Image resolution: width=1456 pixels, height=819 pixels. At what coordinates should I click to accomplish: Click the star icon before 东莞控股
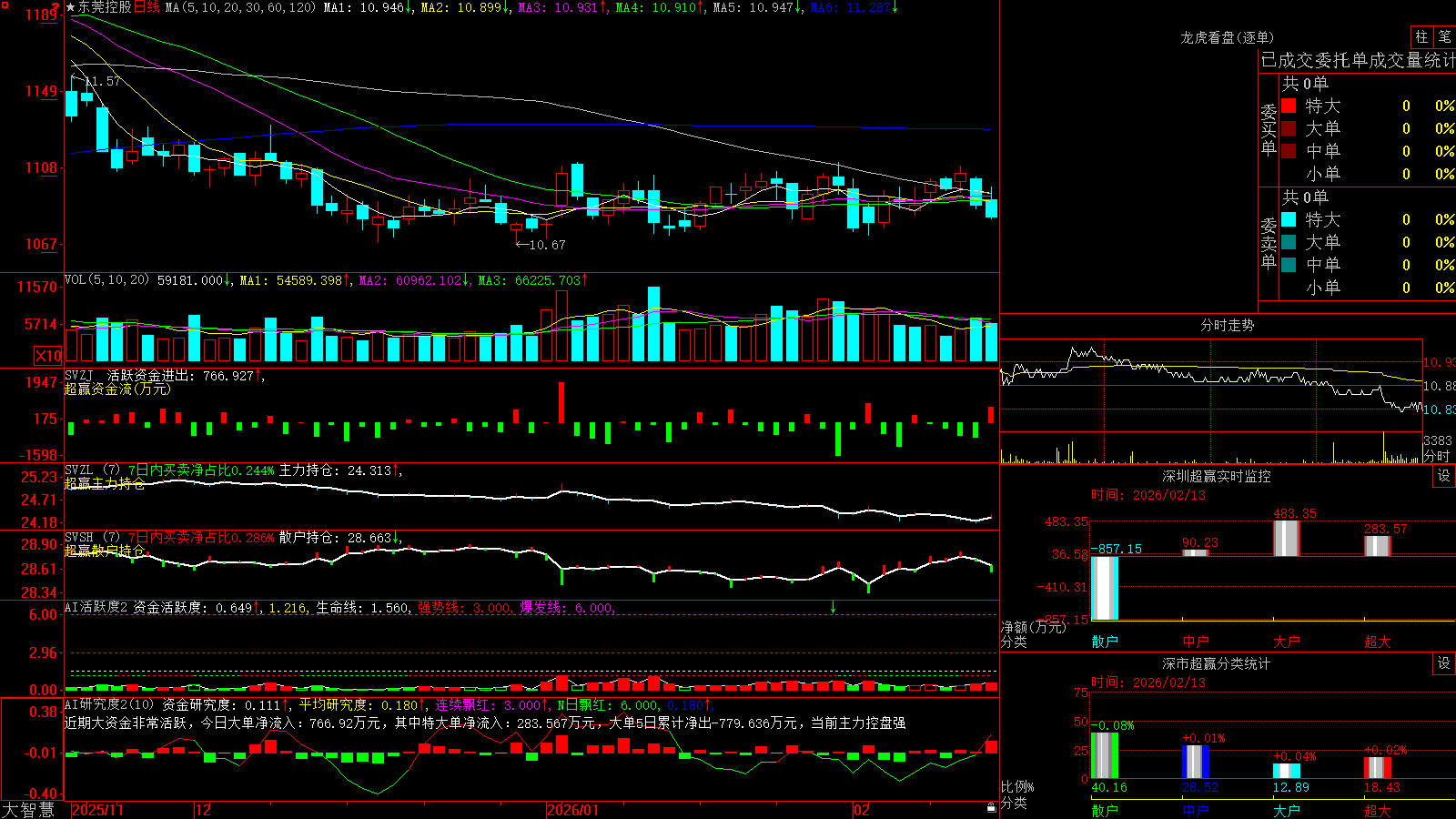click(x=71, y=7)
